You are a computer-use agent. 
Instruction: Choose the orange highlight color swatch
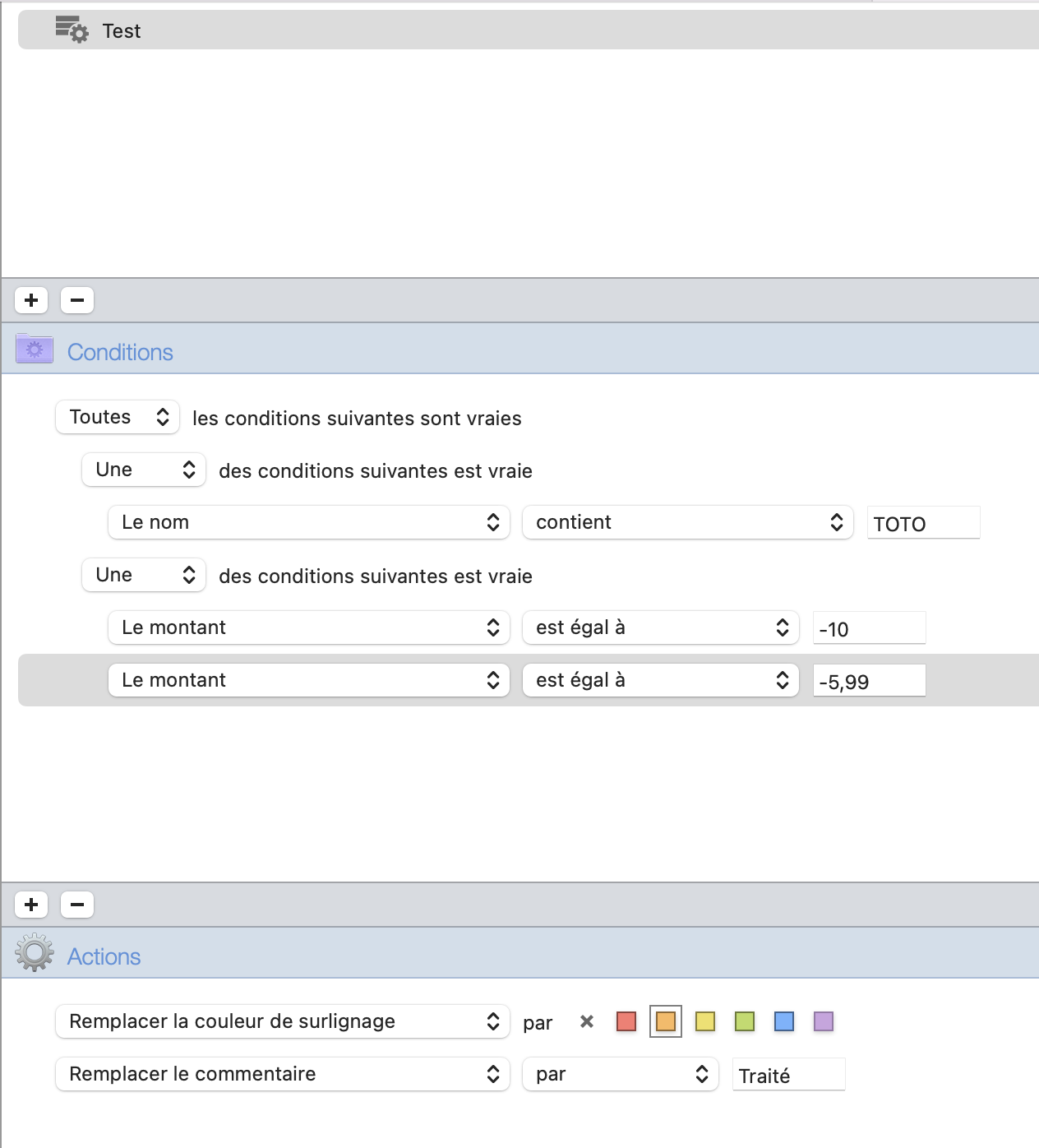point(666,1021)
